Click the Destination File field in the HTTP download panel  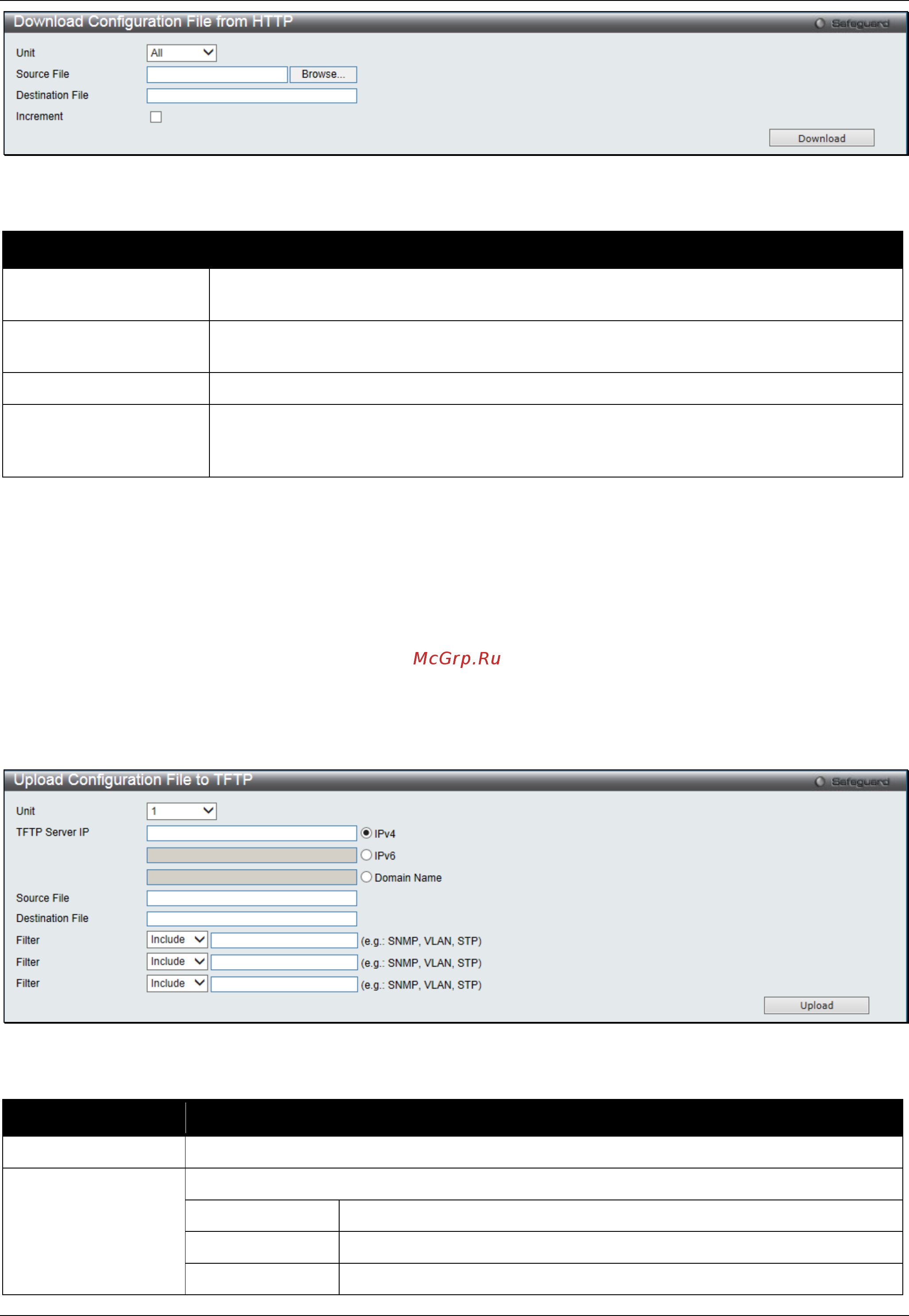pos(252,96)
